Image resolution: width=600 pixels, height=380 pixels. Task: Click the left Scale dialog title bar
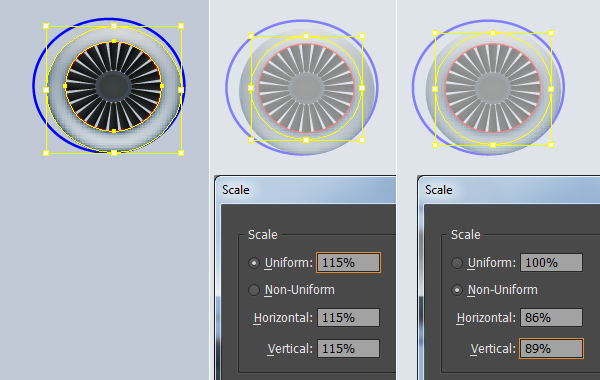[305, 190]
